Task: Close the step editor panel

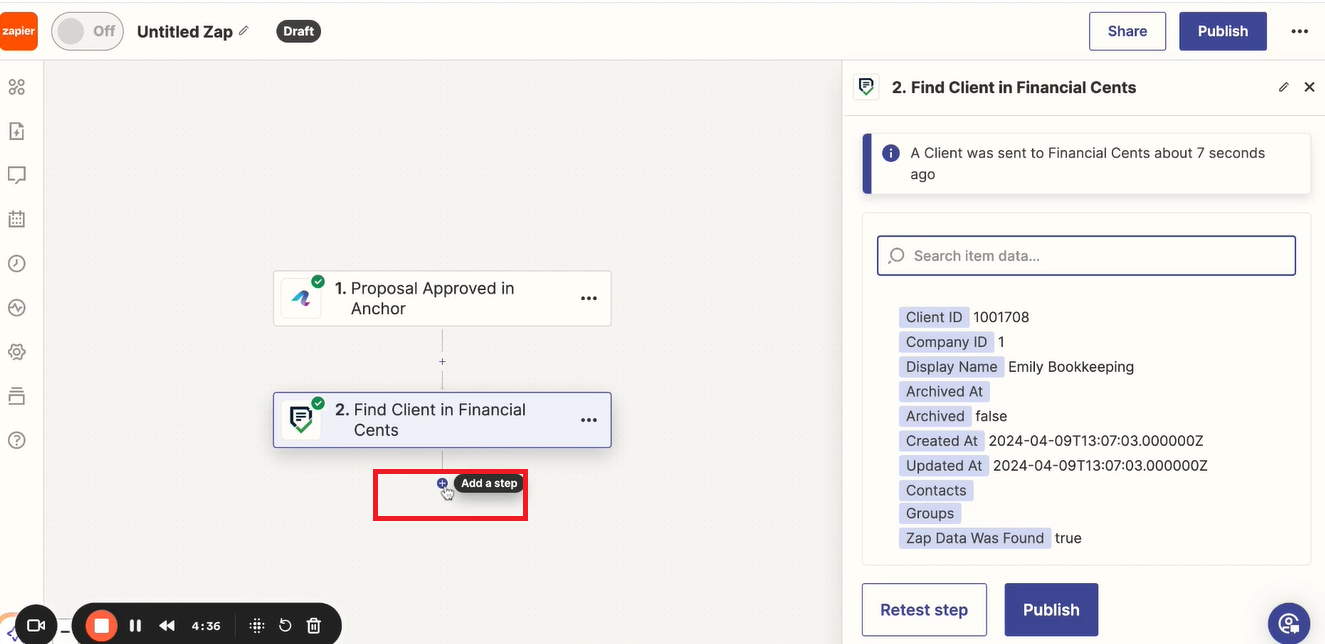Action: [x=1309, y=87]
